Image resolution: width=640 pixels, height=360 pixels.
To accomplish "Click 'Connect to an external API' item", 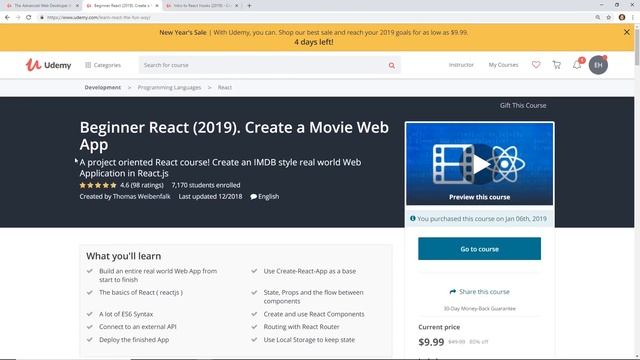I will pyautogui.click(x=138, y=327).
